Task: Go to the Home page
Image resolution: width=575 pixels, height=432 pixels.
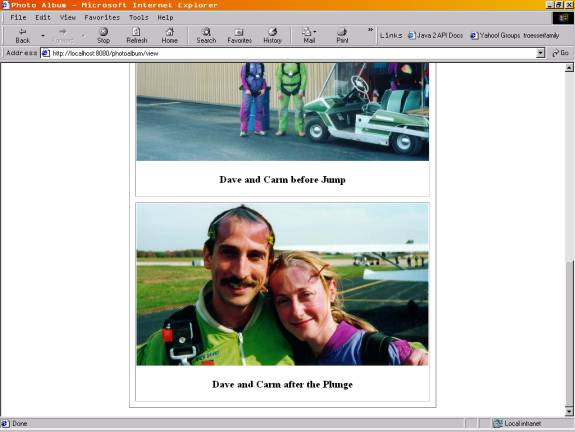Action: pos(169,36)
